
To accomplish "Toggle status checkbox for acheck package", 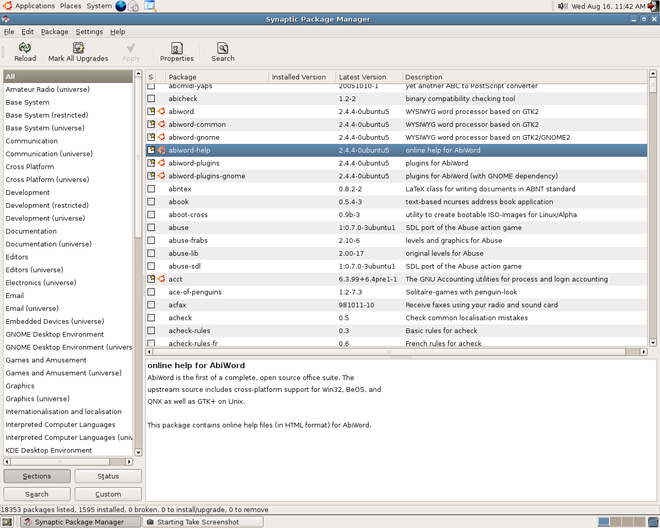I will [151, 318].
